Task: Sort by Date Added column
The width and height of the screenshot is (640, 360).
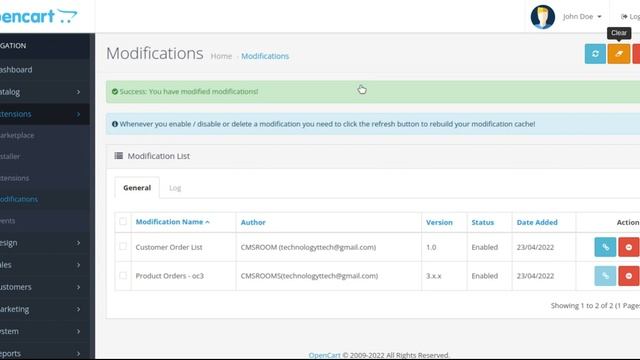Action: 537,222
